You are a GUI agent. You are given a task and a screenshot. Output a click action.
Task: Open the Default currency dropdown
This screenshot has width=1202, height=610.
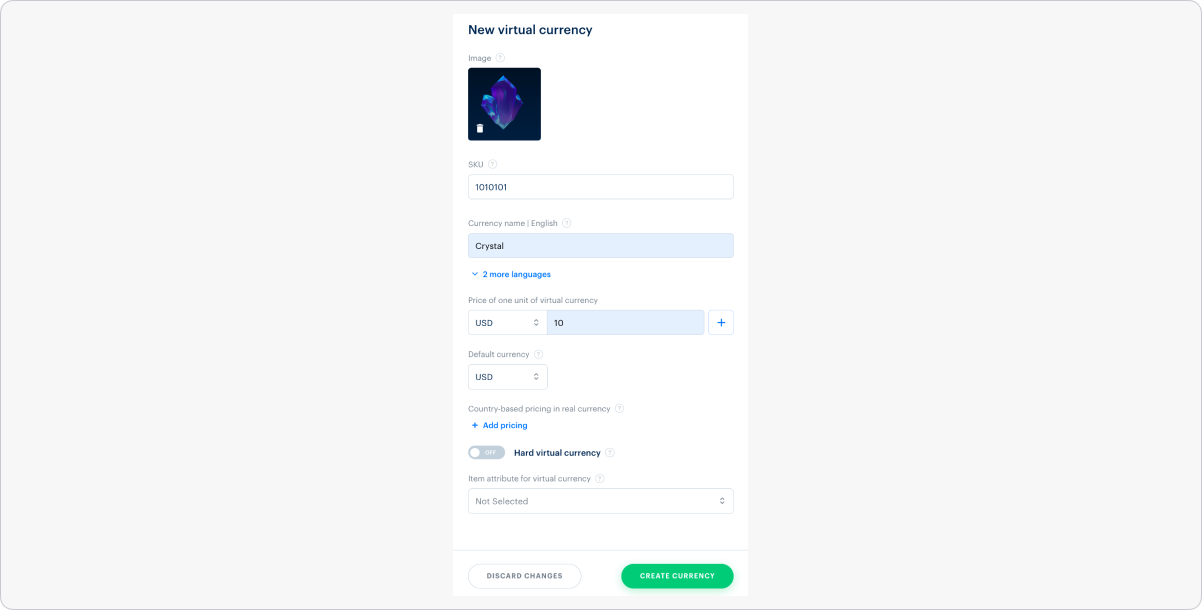(x=507, y=377)
